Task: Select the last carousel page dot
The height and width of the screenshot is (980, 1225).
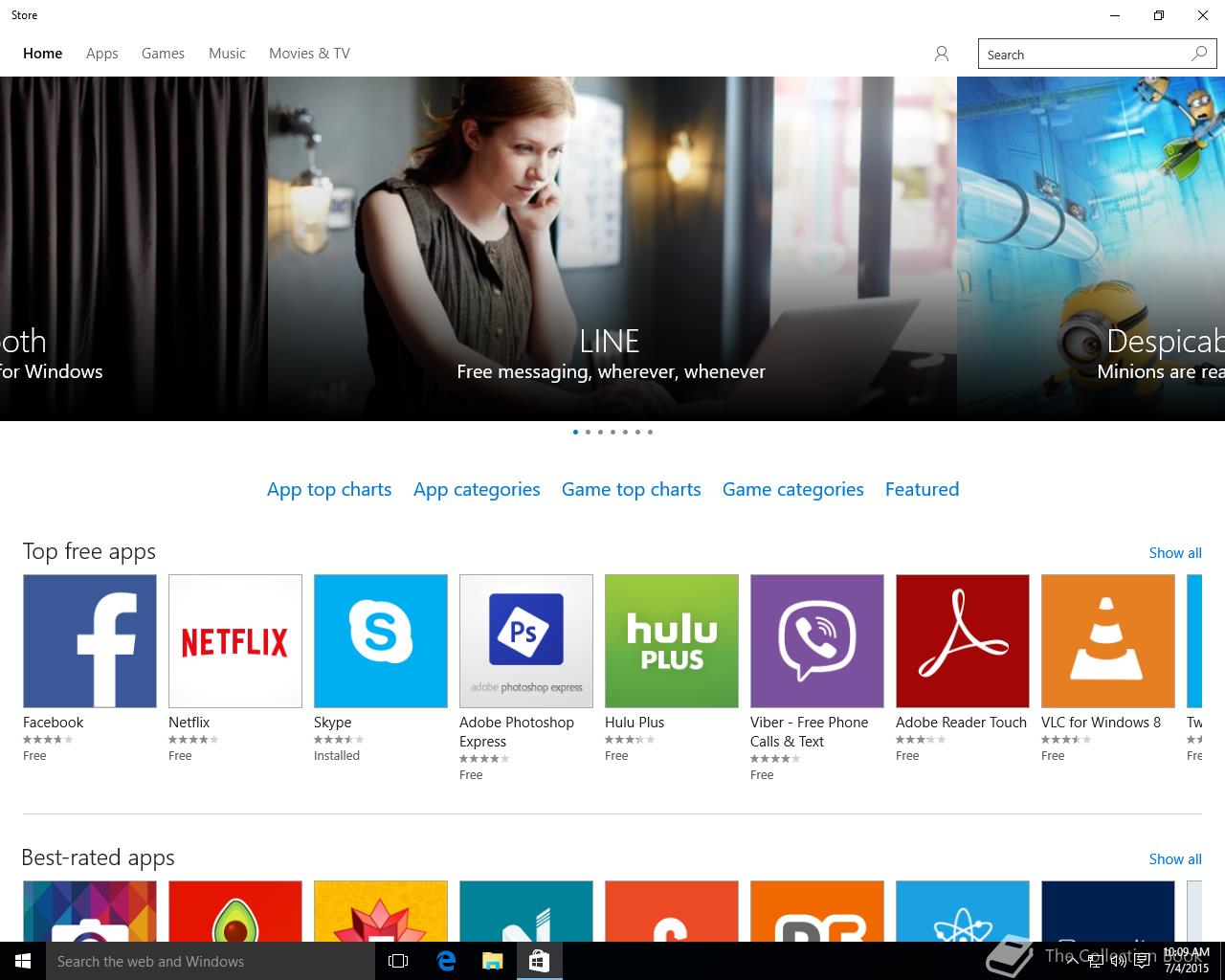Action: pyautogui.click(x=650, y=432)
